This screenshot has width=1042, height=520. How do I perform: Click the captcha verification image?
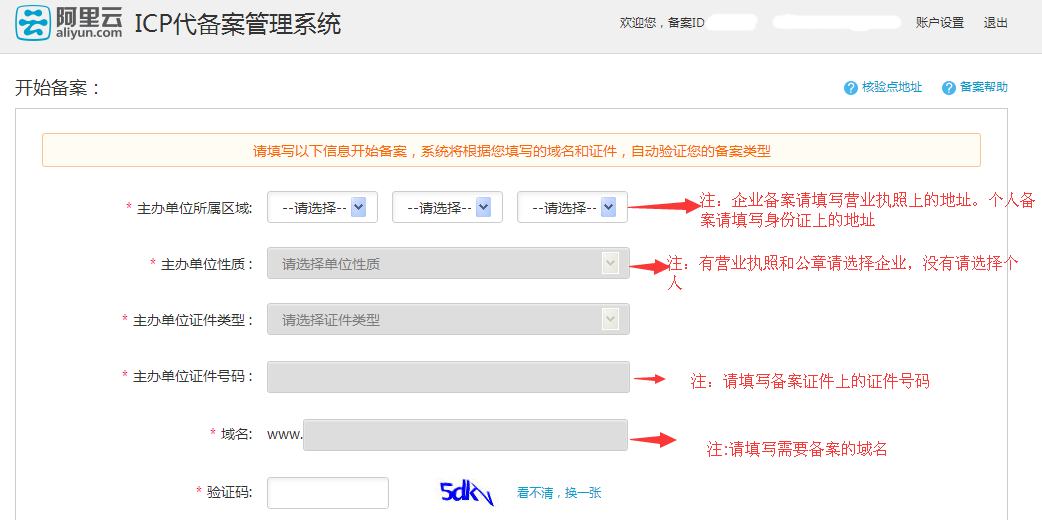point(467,493)
